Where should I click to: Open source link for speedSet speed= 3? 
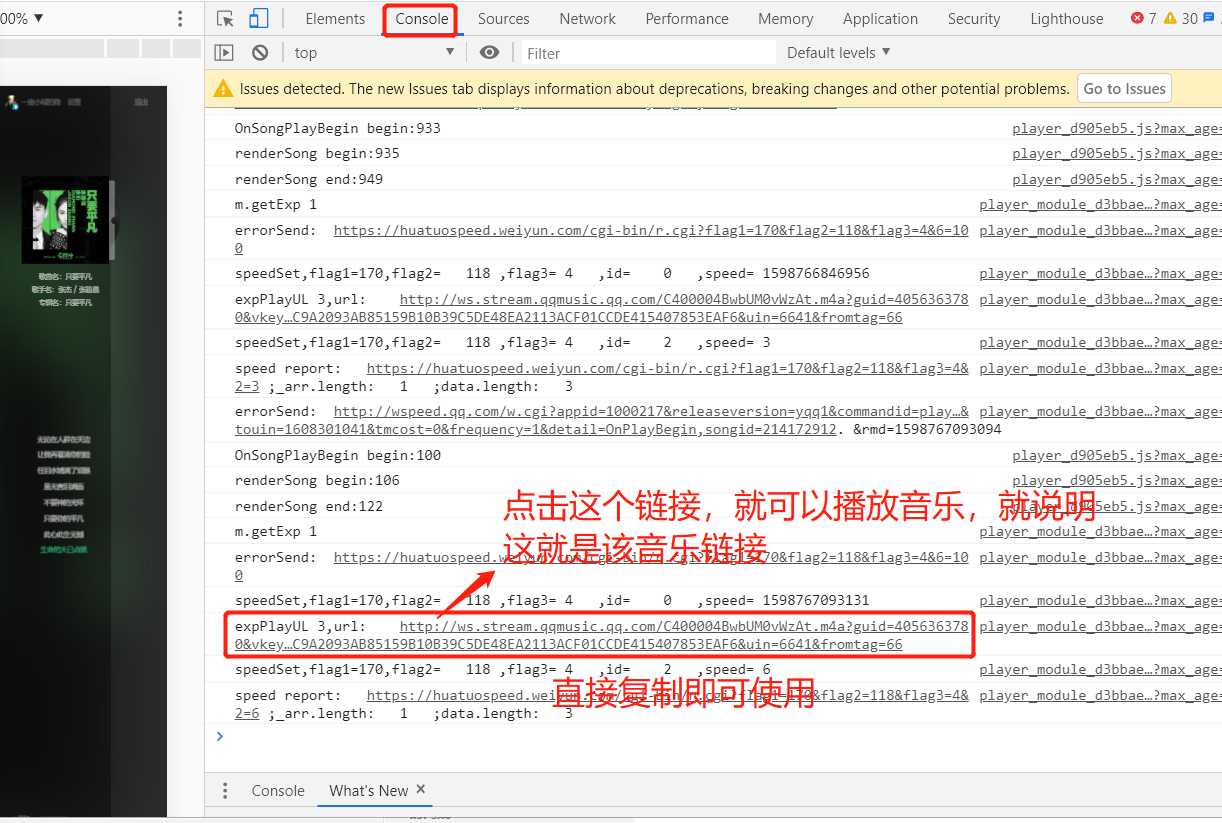(x=1100, y=343)
